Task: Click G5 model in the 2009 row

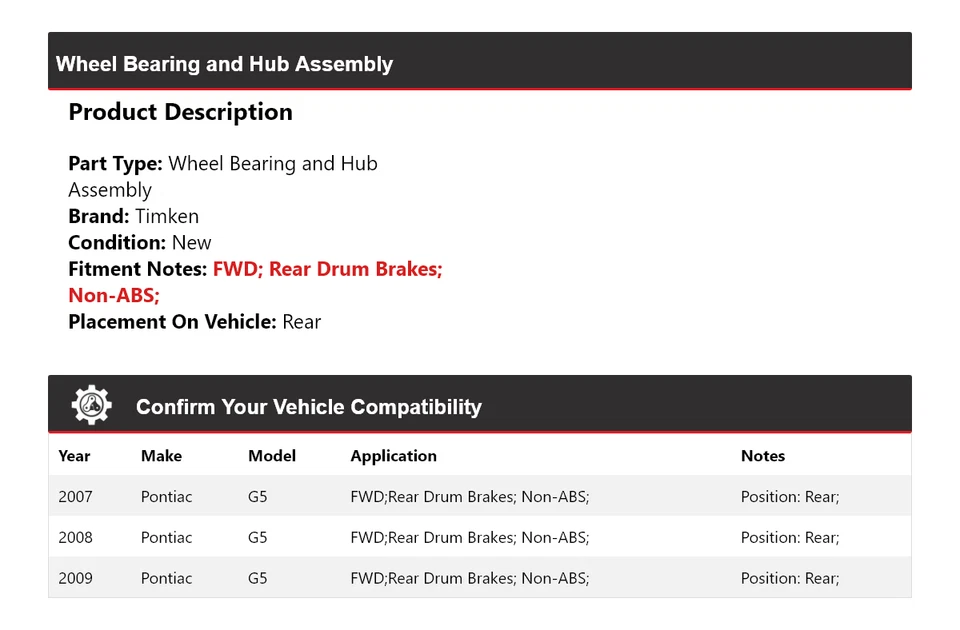Action: tap(257, 578)
